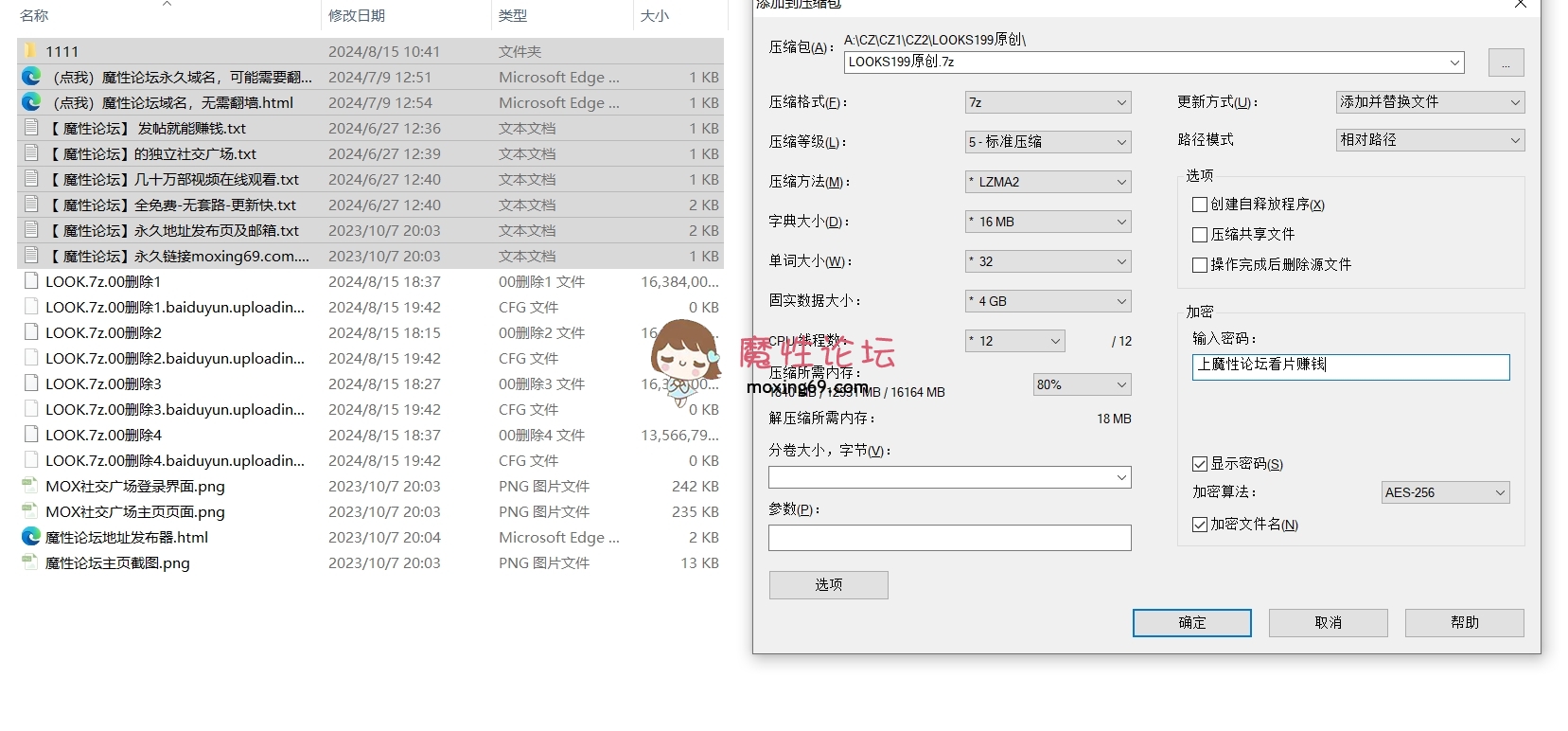Tick 操作完成后删除源文件 checkbox
The height and width of the screenshot is (731, 1568).
click(1200, 265)
